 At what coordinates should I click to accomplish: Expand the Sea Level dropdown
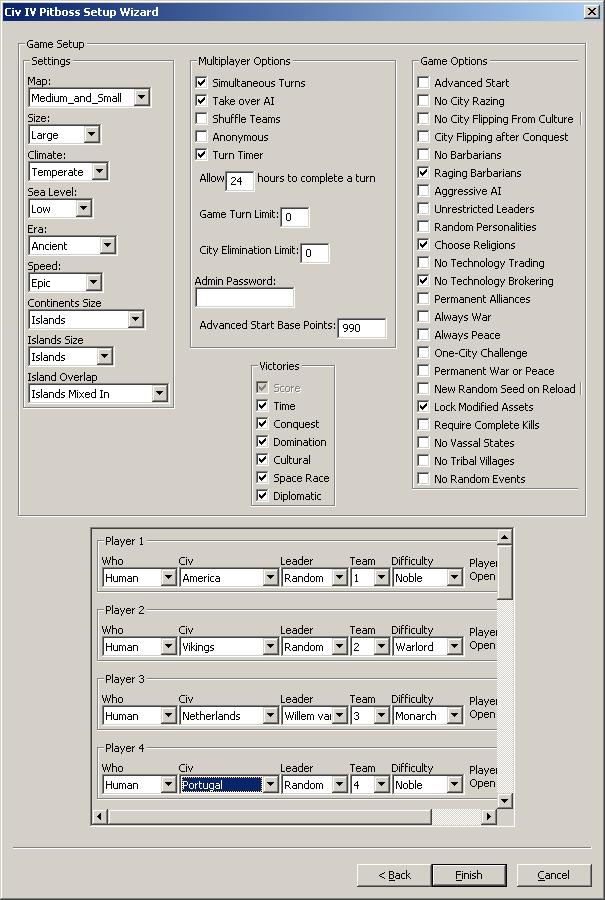(83, 209)
